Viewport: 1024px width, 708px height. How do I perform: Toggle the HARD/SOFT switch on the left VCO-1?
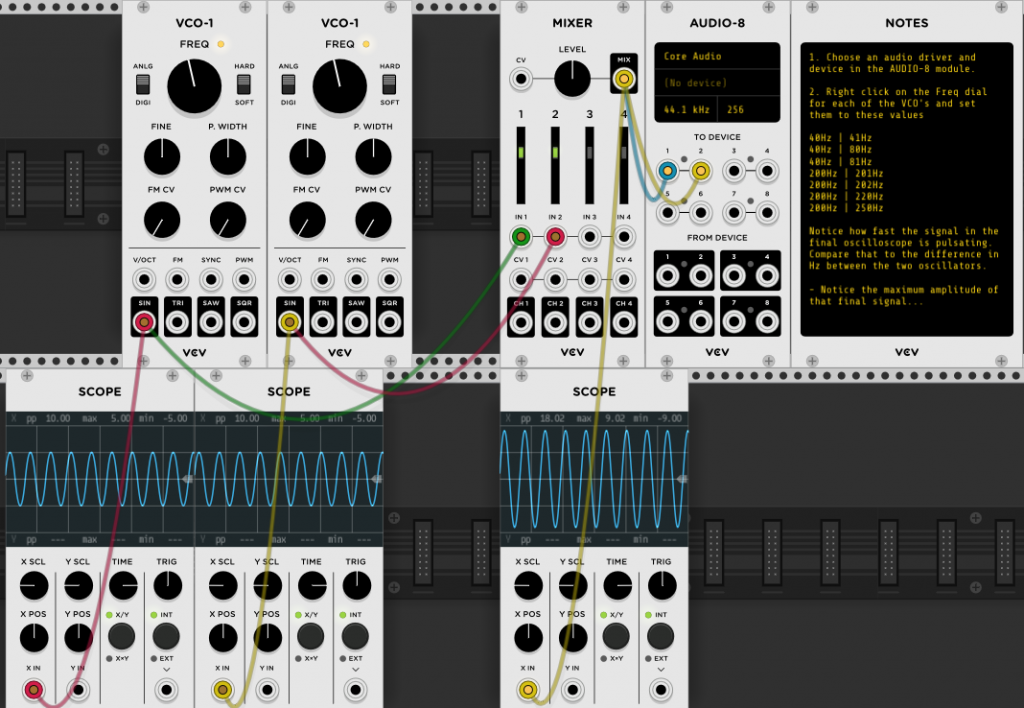[244, 84]
